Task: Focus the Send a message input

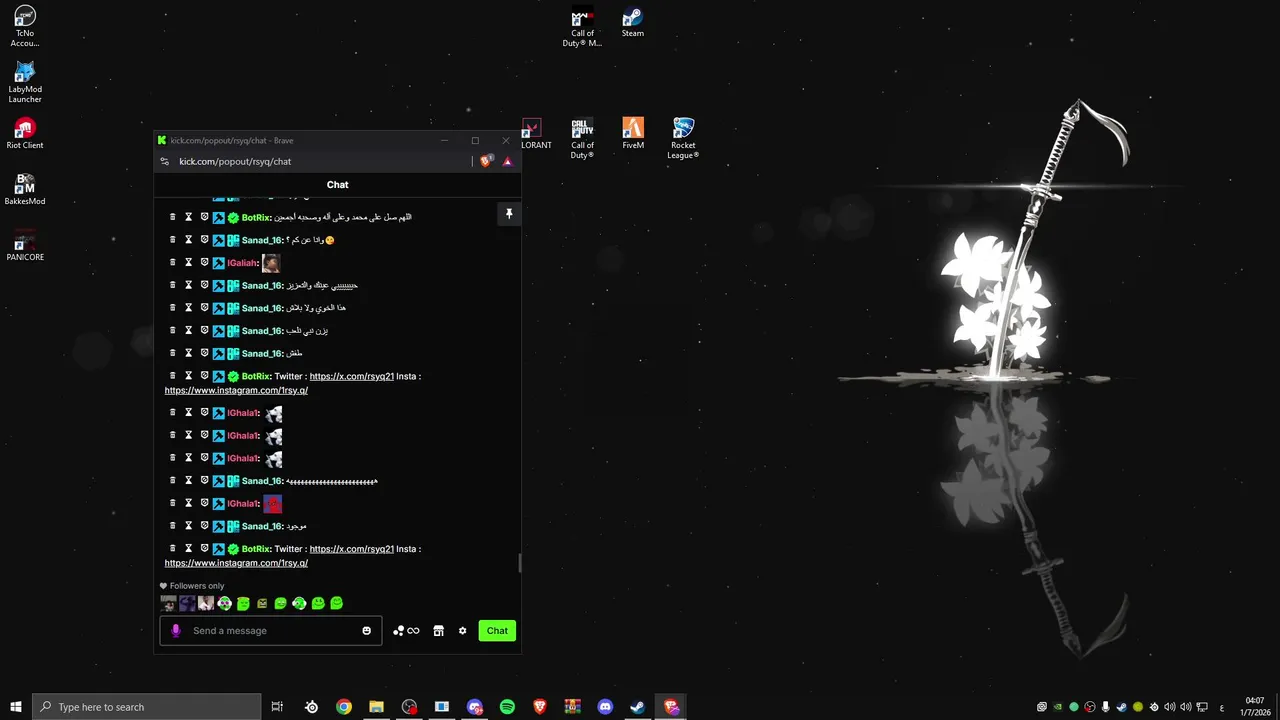Action: 270,631
